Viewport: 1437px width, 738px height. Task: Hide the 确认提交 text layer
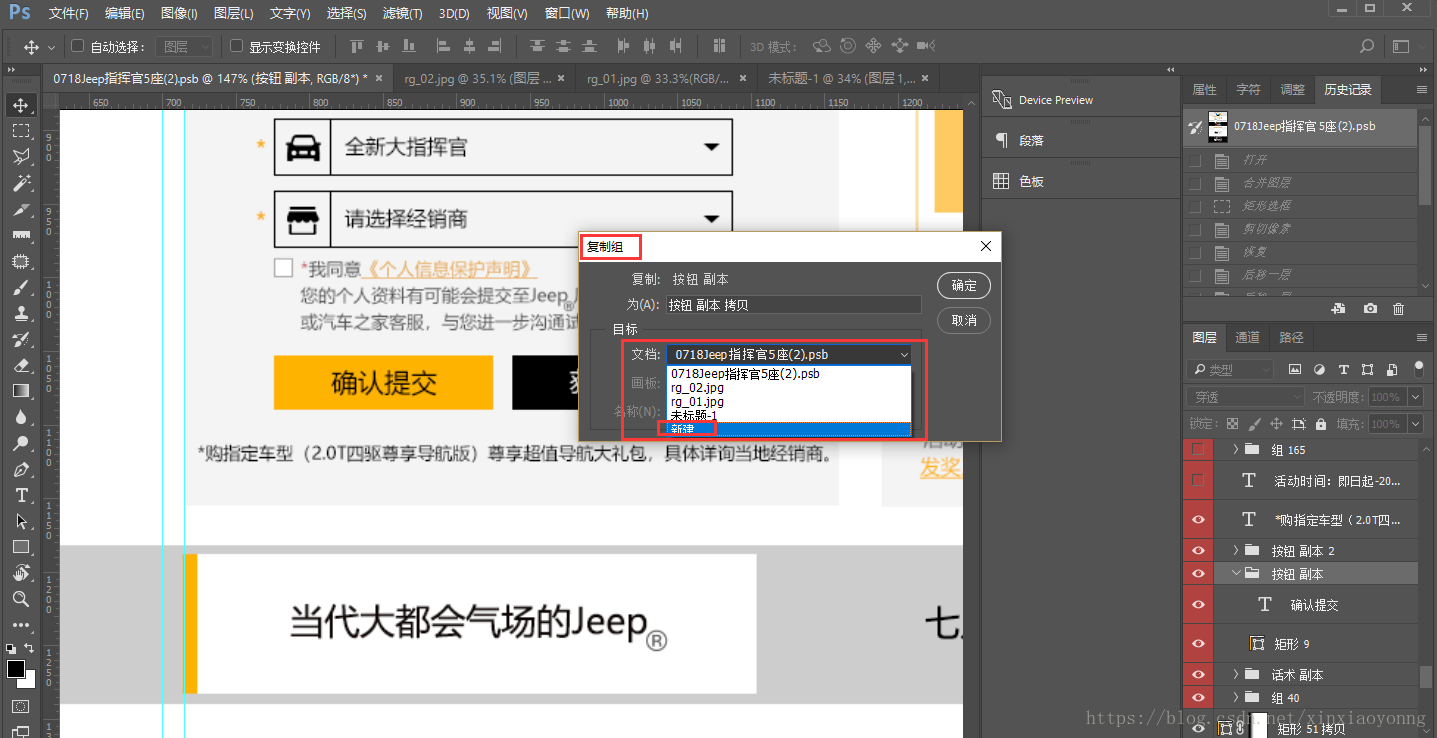pos(1198,605)
